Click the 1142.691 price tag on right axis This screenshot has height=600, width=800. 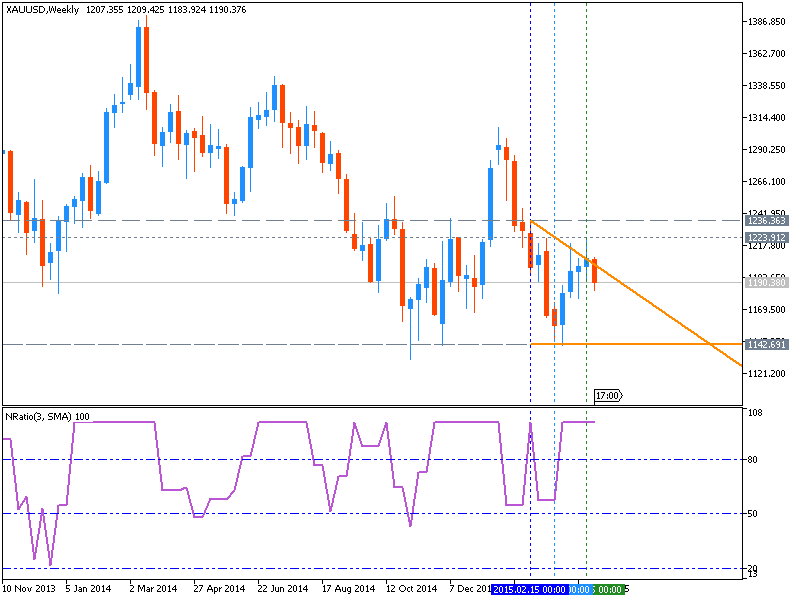click(768, 343)
